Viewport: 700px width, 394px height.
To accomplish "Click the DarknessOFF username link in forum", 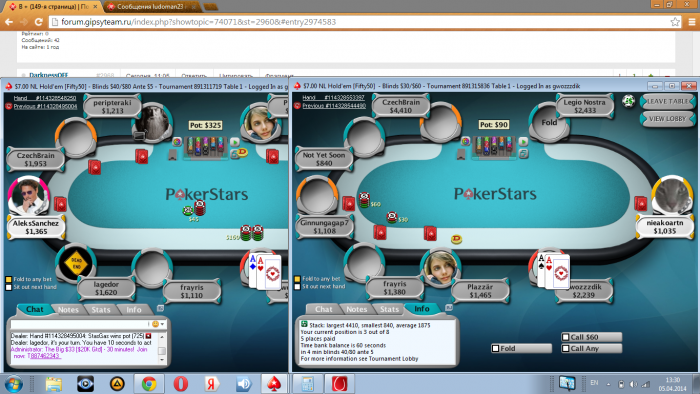I will [48, 75].
